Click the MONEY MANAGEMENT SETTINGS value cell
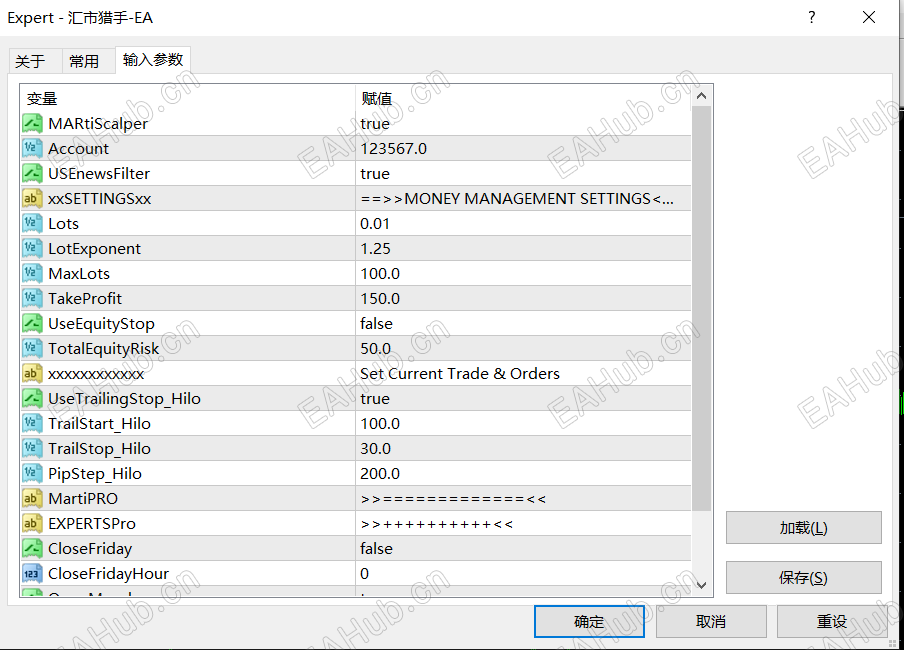Image resolution: width=904 pixels, height=650 pixels. (x=523, y=198)
